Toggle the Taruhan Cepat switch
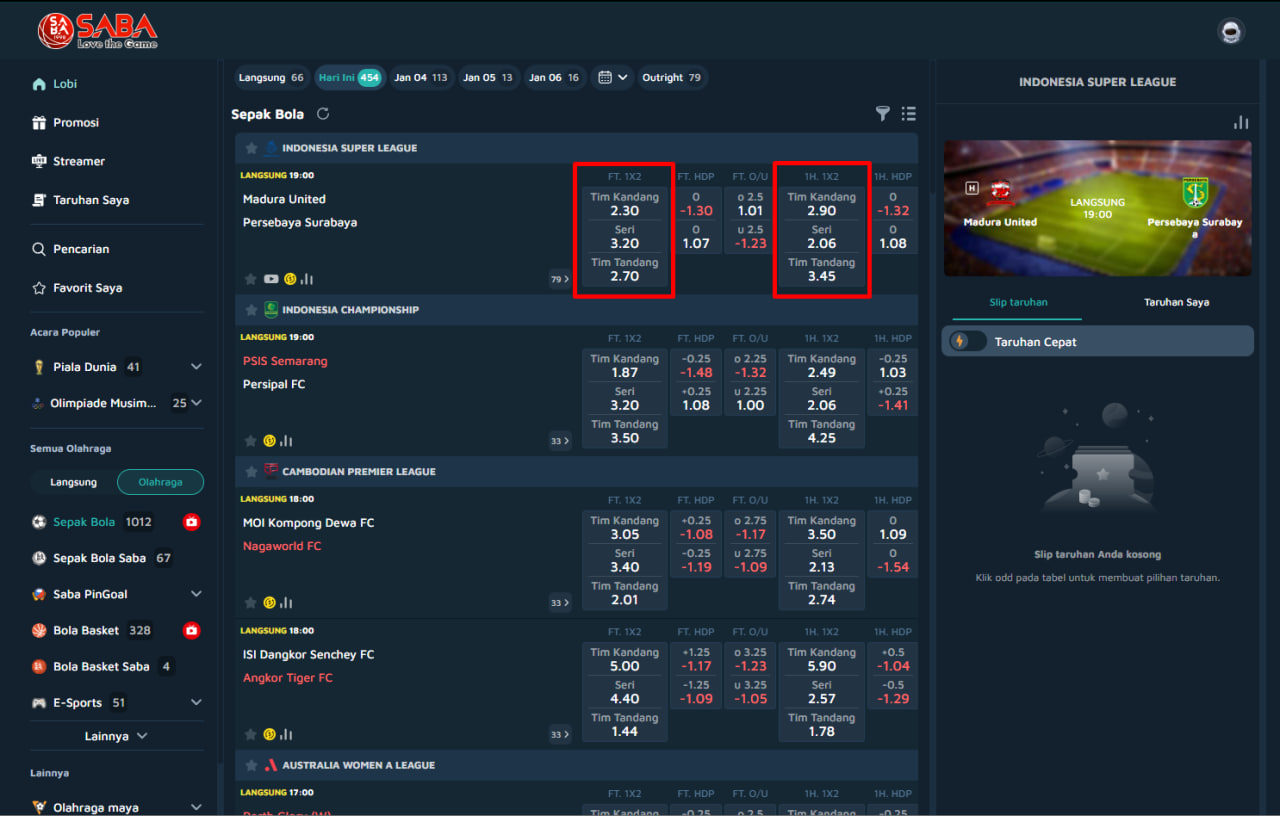This screenshot has height=816, width=1280. pyautogui.click(x=967, y=341)
